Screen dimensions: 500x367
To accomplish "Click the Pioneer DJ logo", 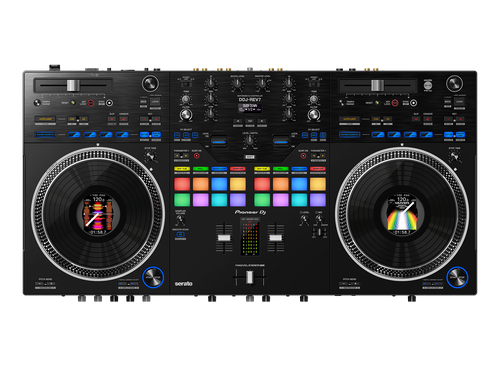I will click(x=250, y=212).
